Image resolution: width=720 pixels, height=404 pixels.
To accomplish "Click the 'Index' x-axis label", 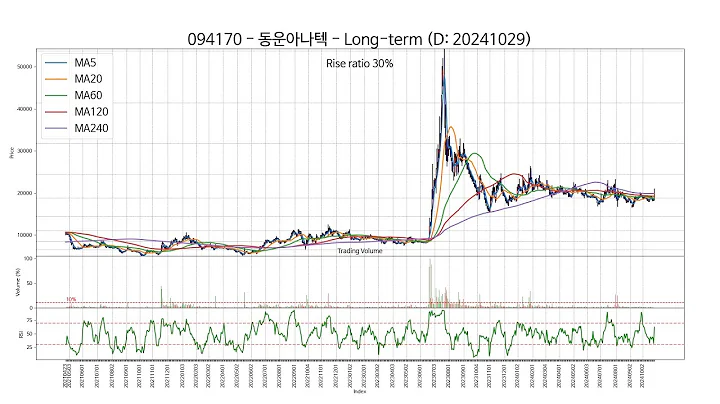I will (360, 392).
